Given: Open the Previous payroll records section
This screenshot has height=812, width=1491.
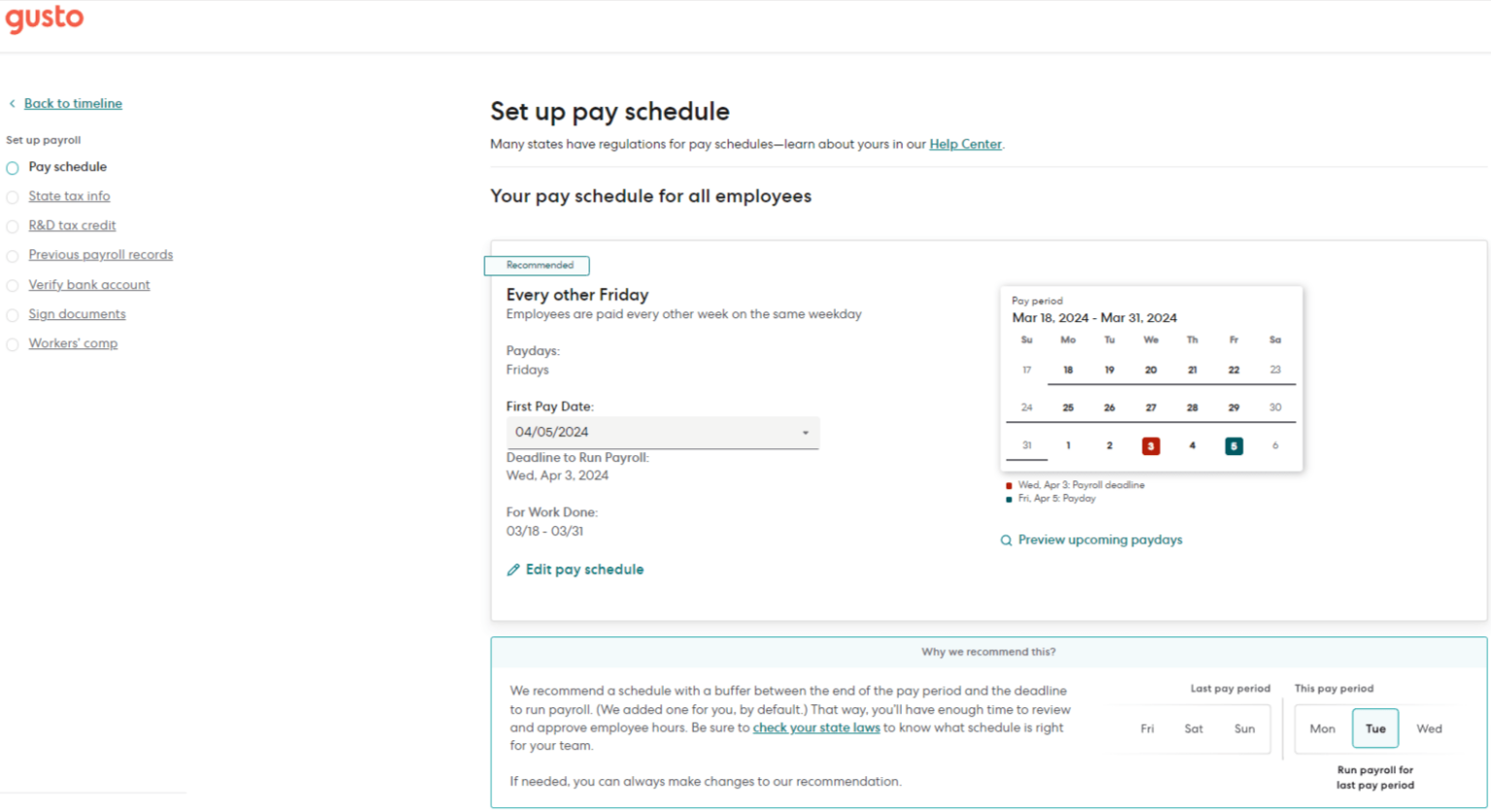Looking at the screenshot, I should coord(101,254).
